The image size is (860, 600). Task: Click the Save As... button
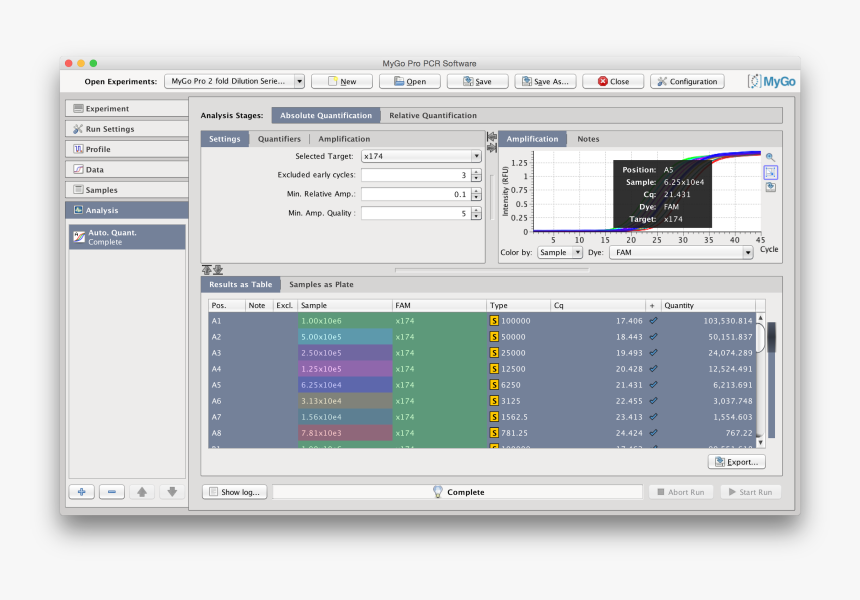click(545, 82)
